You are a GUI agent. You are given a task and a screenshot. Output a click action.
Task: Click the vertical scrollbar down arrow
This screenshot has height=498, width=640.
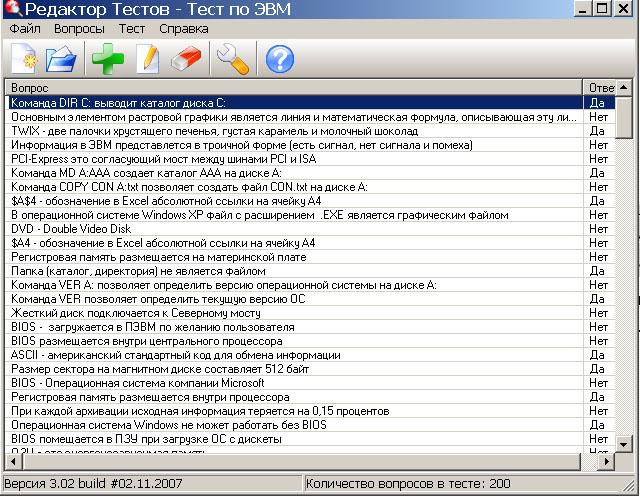(624, 444)
